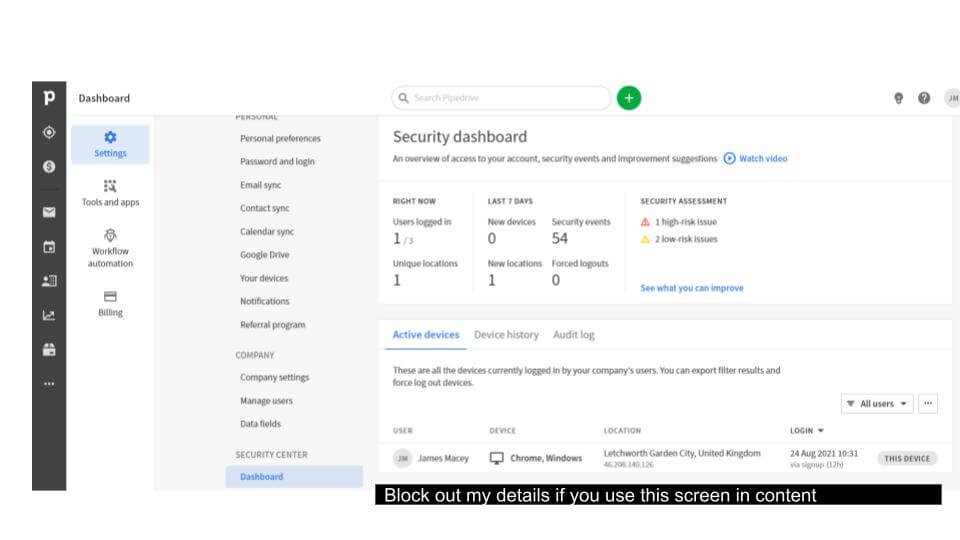Image resolution: width=960 pixels, height=540 pixels.
Task: Open Company settings
Action: 274,377
